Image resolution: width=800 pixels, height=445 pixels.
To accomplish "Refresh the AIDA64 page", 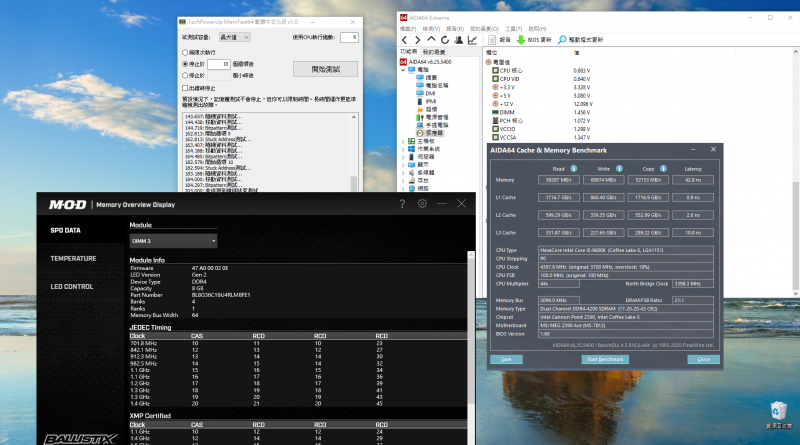I will click(x=445, y=40).
